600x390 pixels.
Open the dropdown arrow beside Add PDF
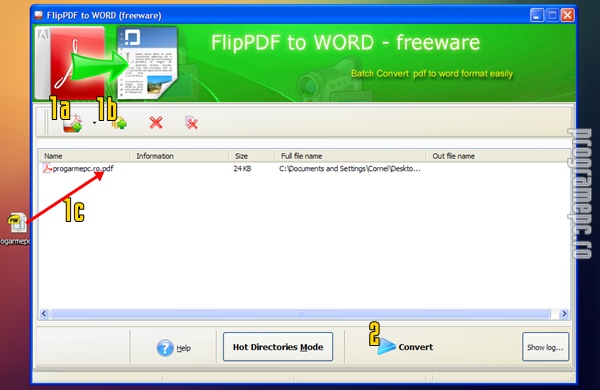coord(95,123)
